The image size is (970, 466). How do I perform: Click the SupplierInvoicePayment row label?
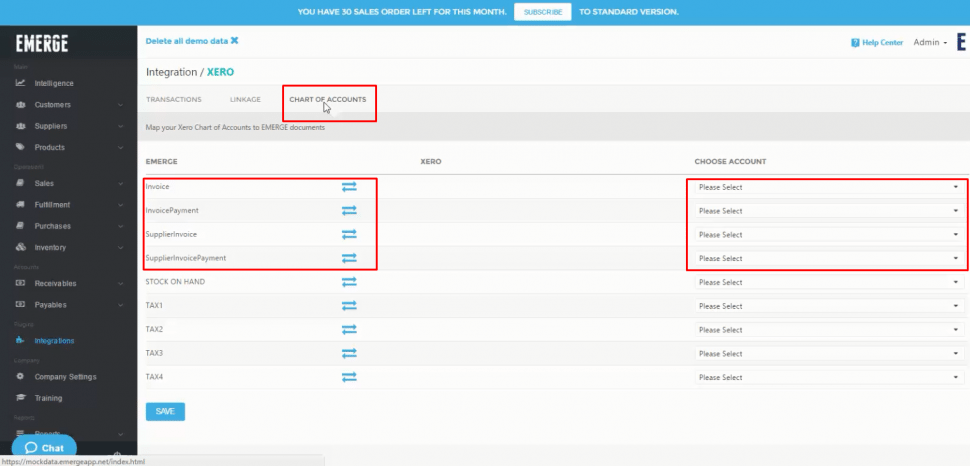pyautogui.click(x=186, y=258)
